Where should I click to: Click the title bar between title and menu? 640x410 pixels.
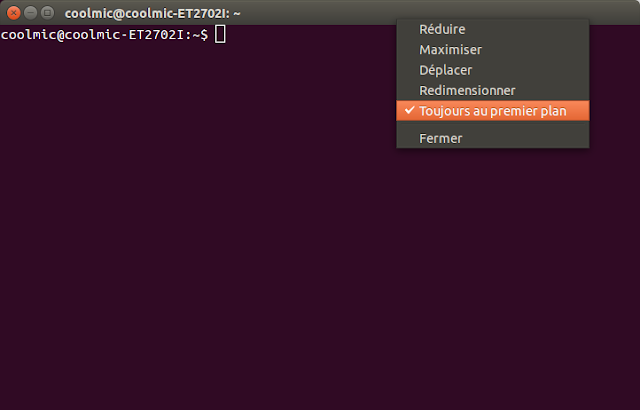click(x=318, y=12)
